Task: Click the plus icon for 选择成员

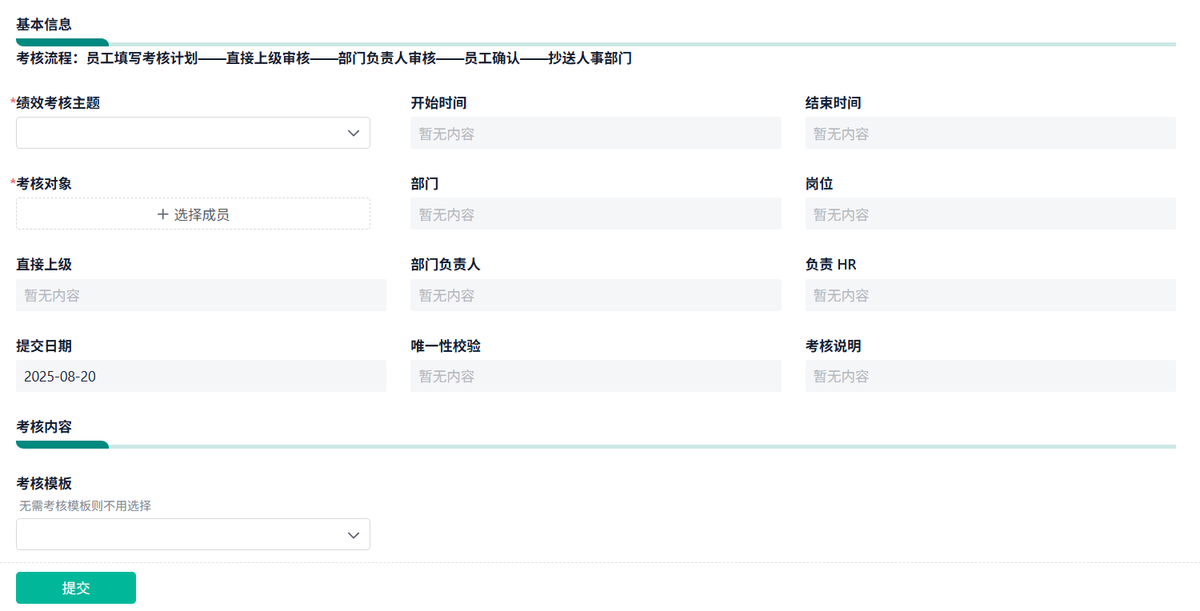Action: tap(163, 214)
